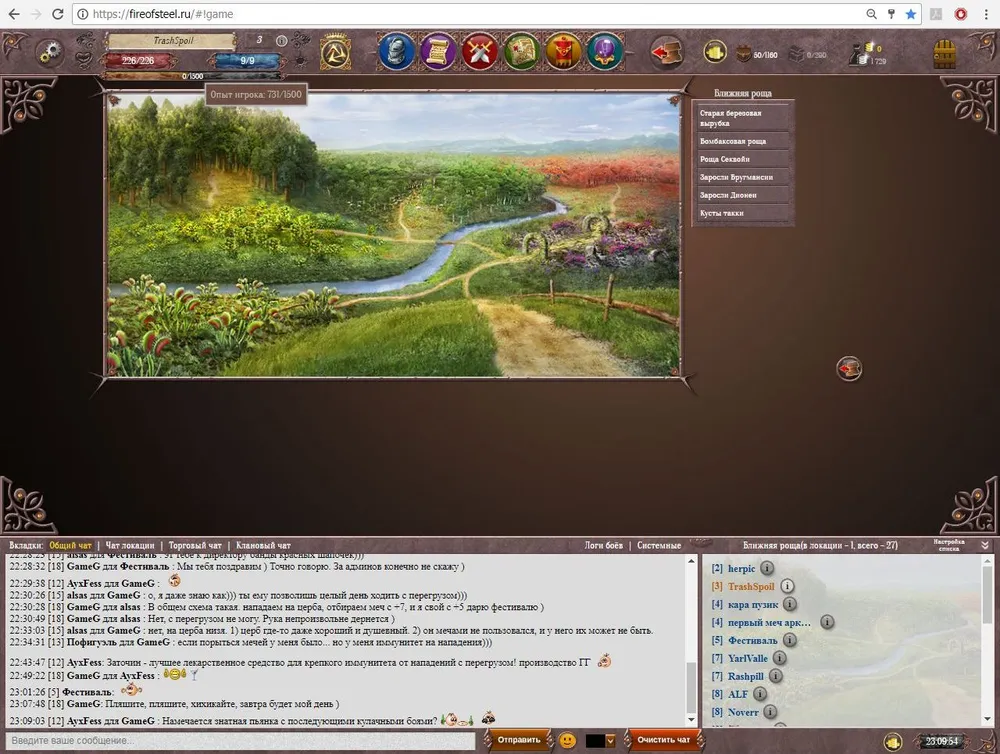This screenshot has width=1000, height=754.
Task: Switch to Клановый чат tab
Action: (x=263, y=545)
